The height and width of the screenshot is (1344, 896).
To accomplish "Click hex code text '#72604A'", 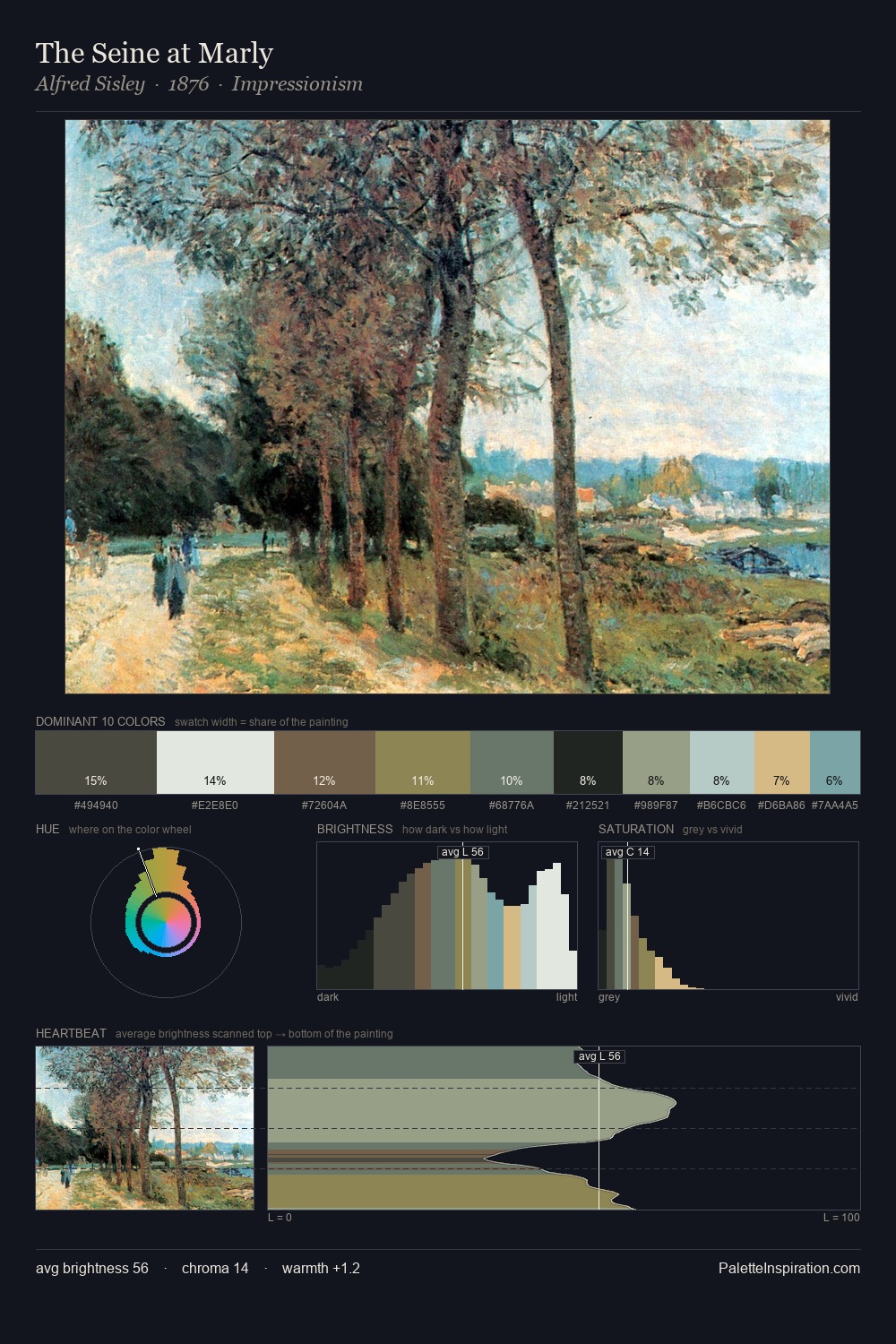I will pyautogui.click(x=324, y=806).
